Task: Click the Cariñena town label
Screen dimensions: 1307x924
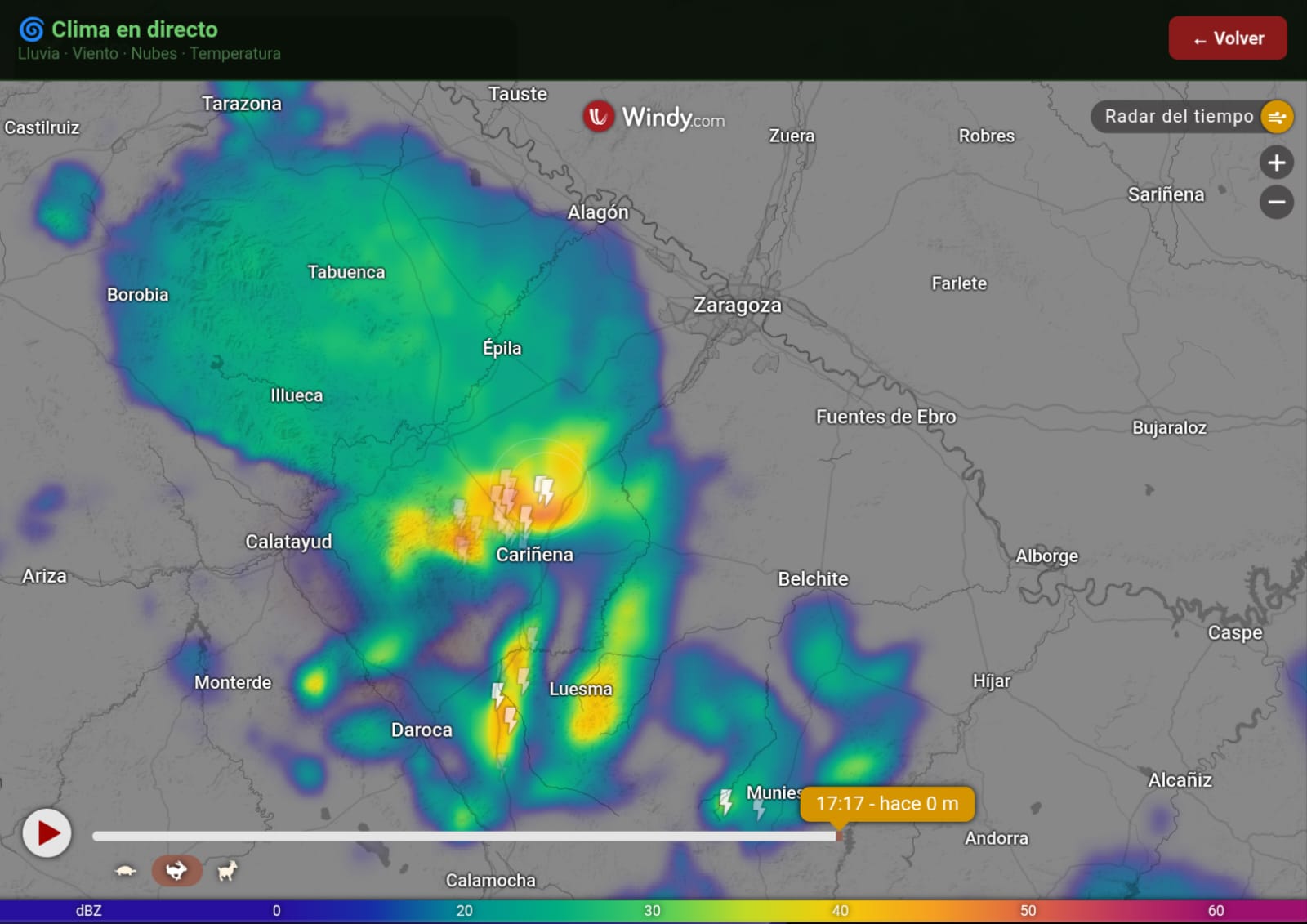Action: coord(535,555)
